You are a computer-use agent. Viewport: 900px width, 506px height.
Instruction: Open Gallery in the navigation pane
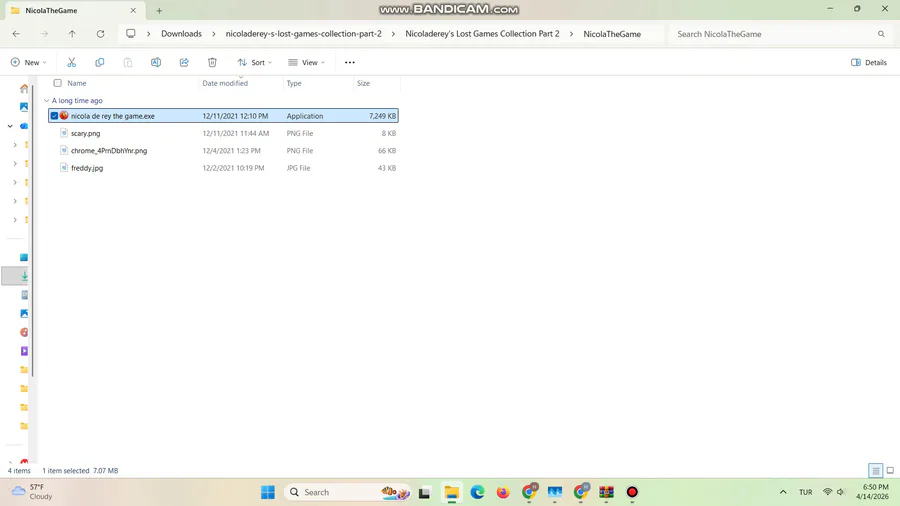(x=24, y=107)
